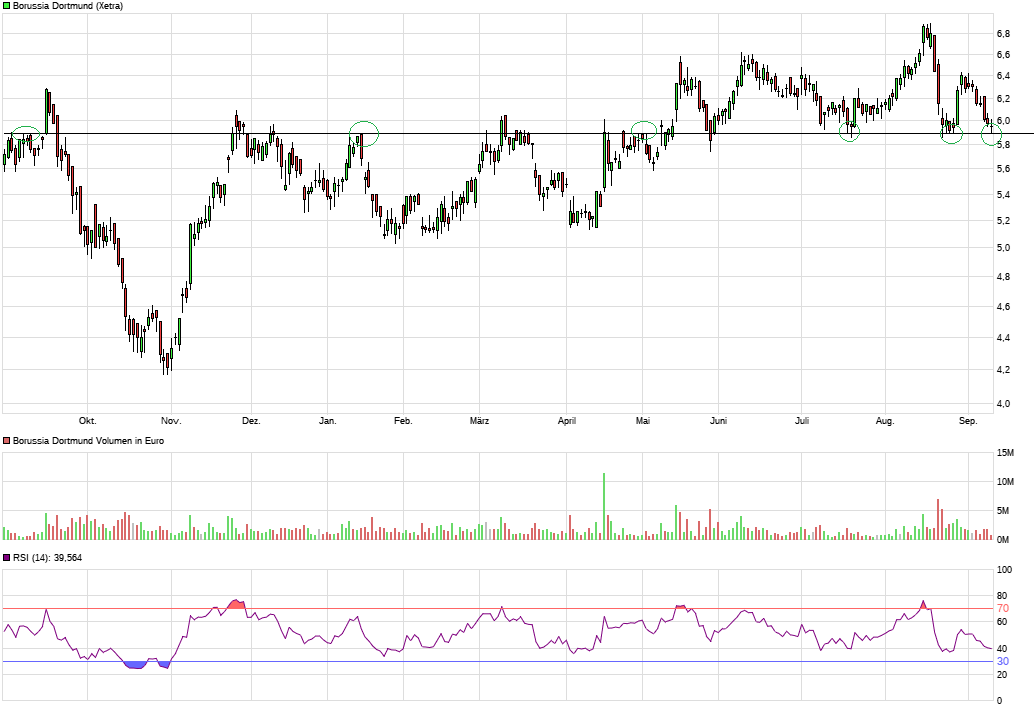1034x712 pixels.
Task: Click the März label on the time axis
Action: tap(479, 421)
